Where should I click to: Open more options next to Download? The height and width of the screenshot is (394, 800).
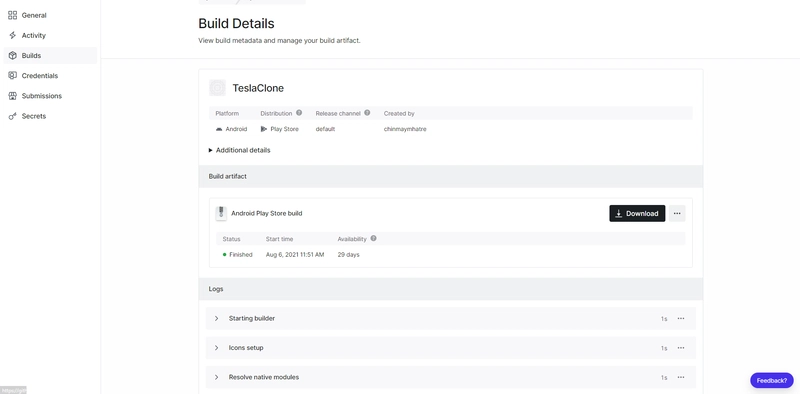point(677,213)
